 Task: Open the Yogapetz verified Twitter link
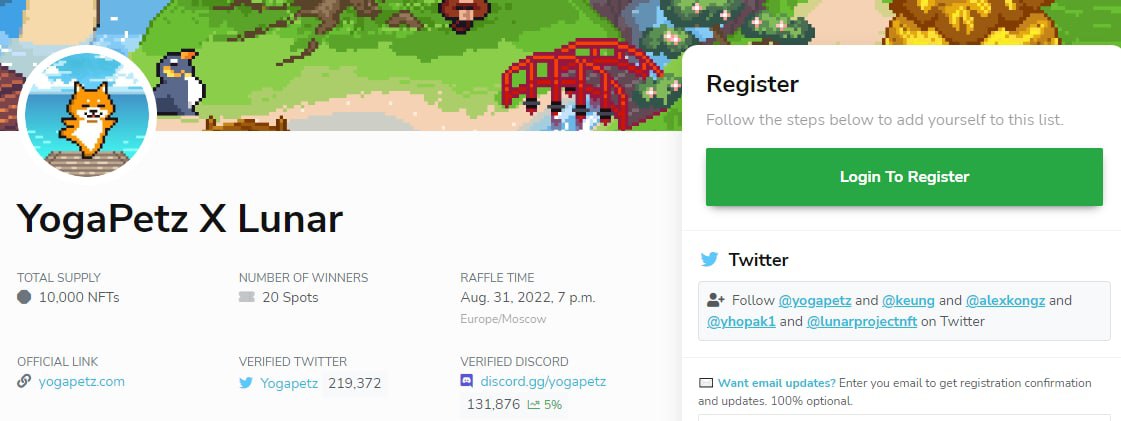click(x=289, y=383)
